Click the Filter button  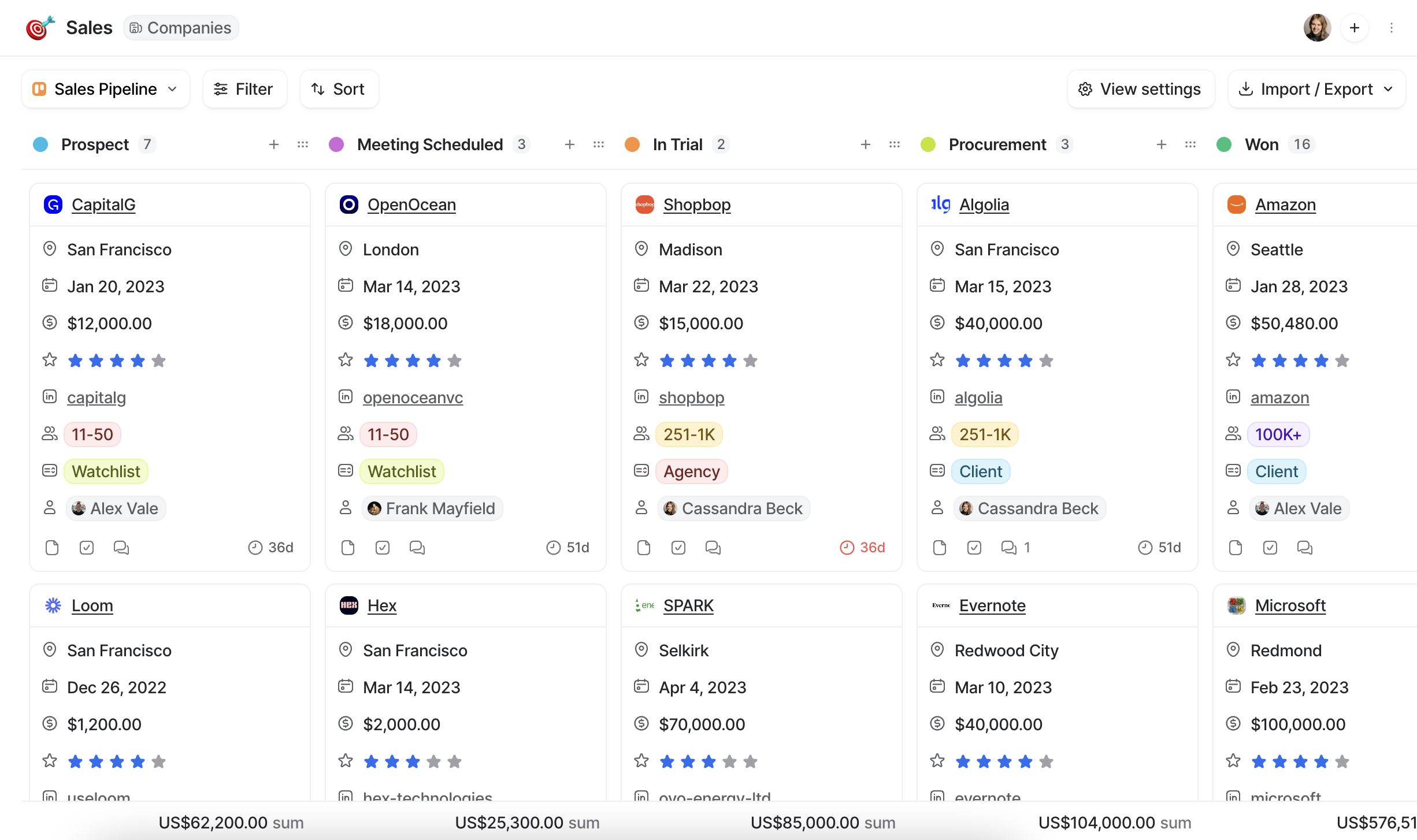pos(244,89)
